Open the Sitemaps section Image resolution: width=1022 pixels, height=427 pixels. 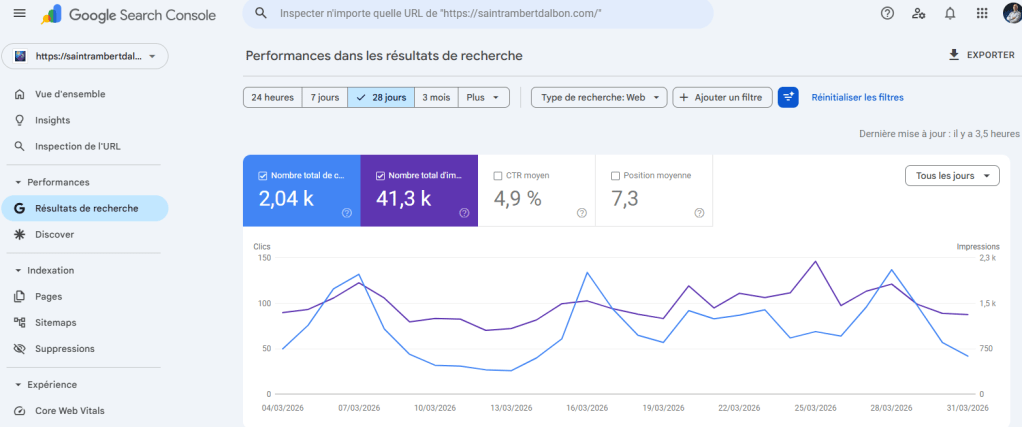[x=55, y=322]
